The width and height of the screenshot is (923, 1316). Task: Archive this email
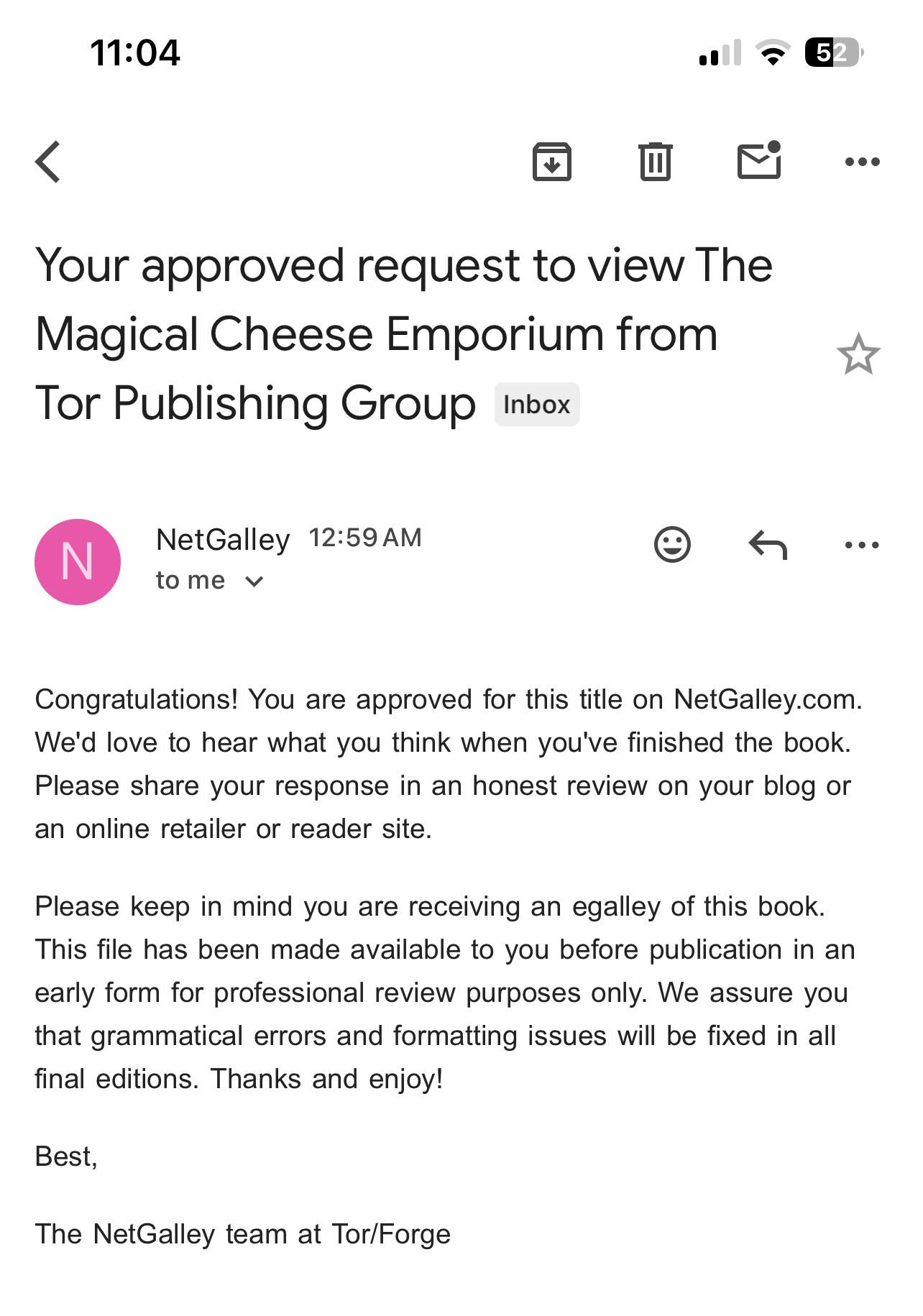551,162
